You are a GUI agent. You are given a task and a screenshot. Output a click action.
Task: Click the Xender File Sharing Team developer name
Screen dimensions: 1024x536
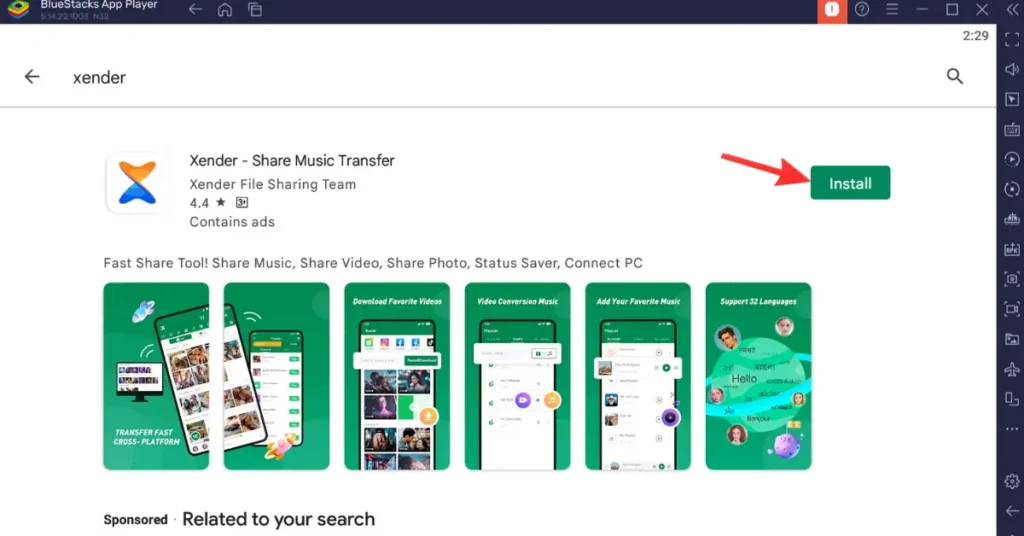click(x=273, y=184)
